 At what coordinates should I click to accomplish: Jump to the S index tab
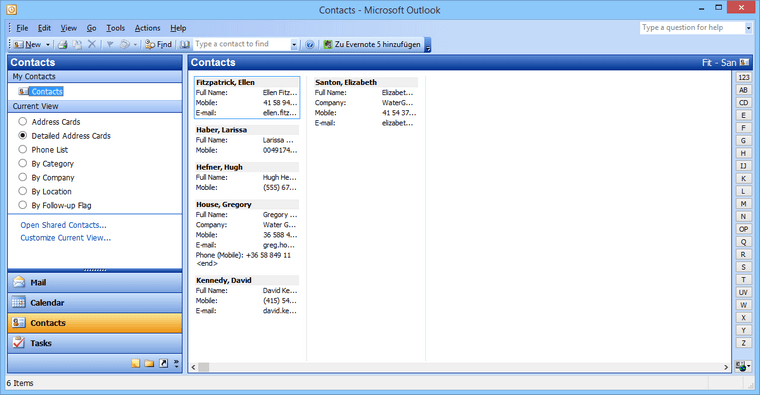[x=744, y=267]
